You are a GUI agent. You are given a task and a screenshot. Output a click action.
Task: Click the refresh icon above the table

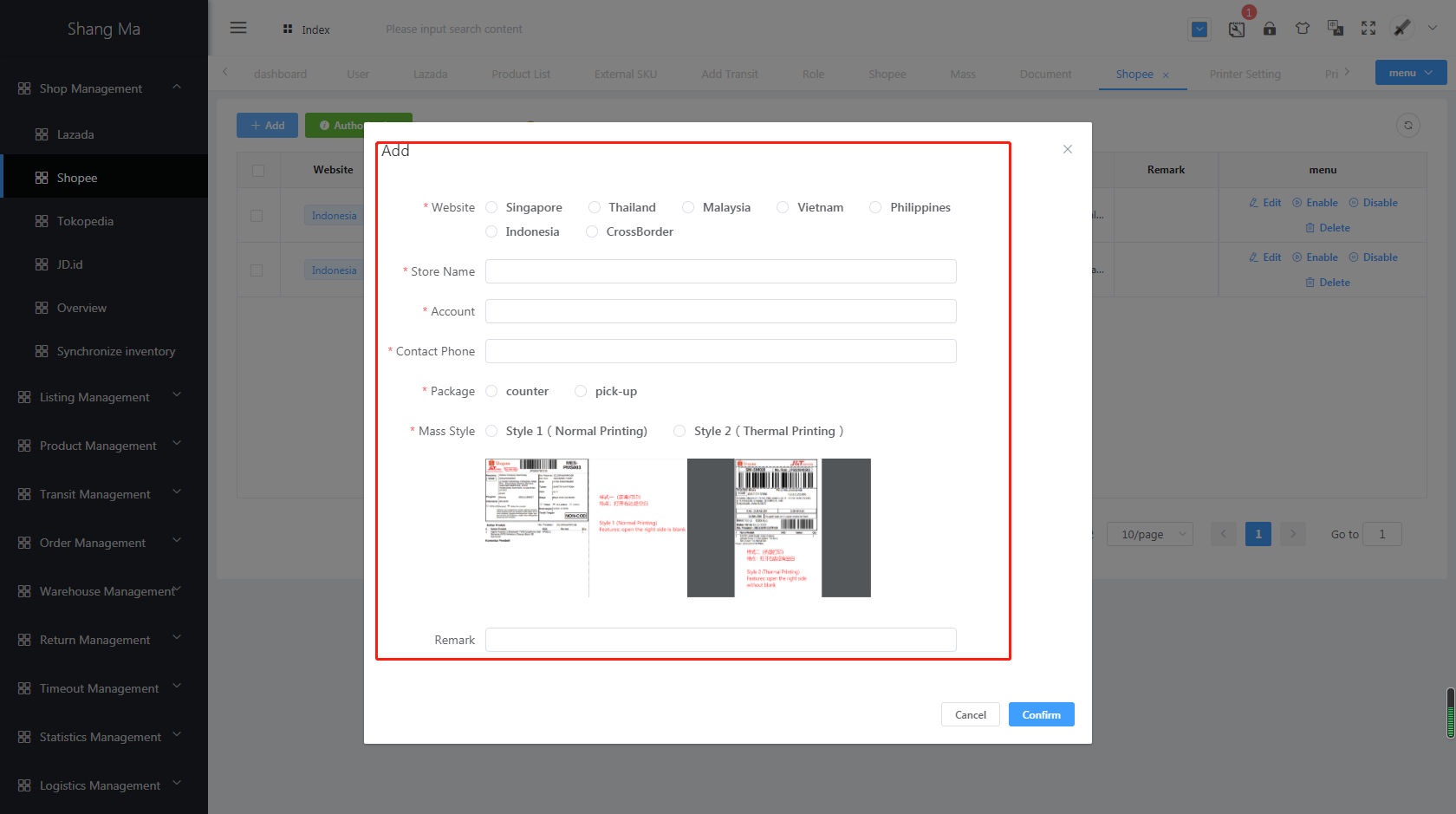pyautogui.click(x=1408, y=126)
